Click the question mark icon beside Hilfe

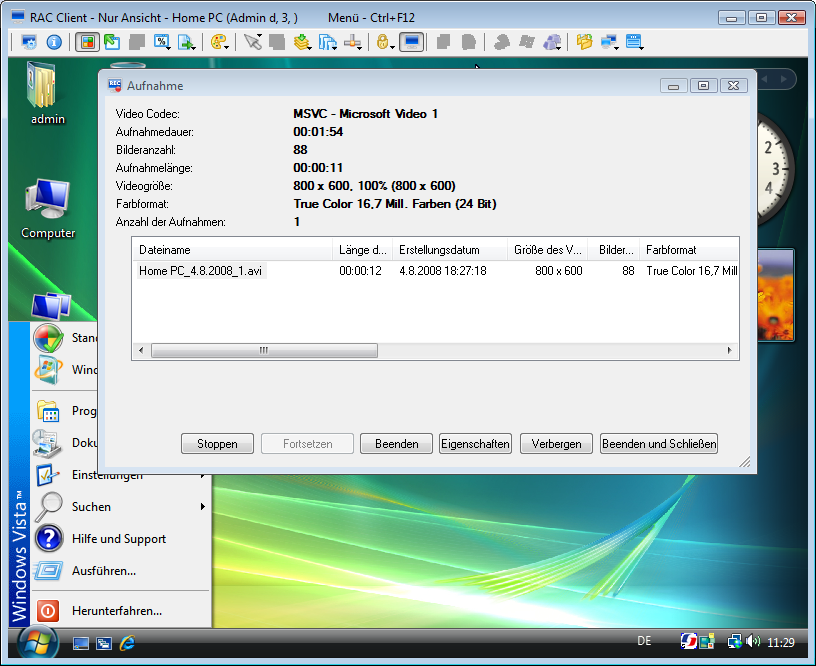coord(49,539)
